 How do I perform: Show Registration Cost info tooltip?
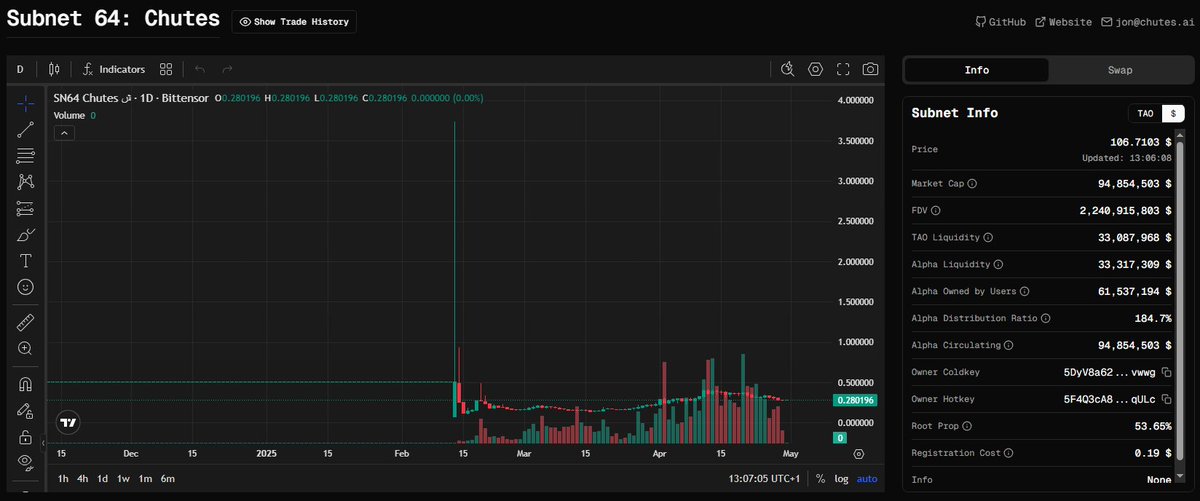(1007, 453)
